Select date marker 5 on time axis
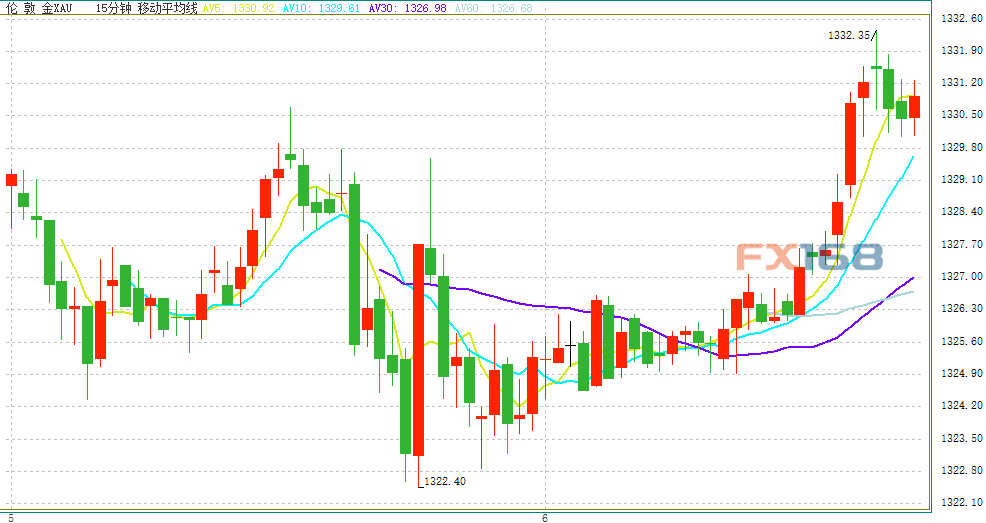986x523 pixels. 12,517
